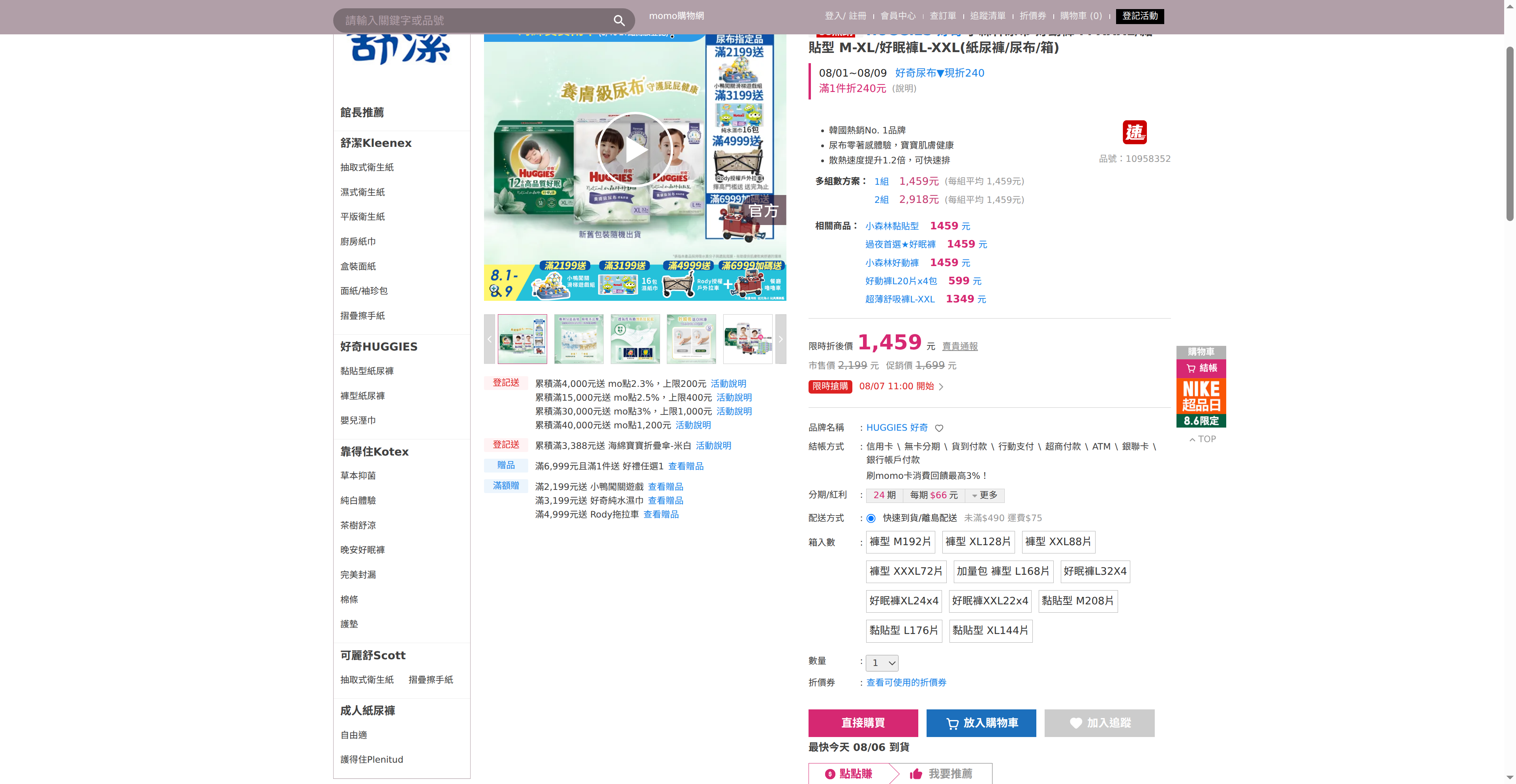Expand 更多 installment options
This screenshot has height=784, width=1516.
pos(985,495)
